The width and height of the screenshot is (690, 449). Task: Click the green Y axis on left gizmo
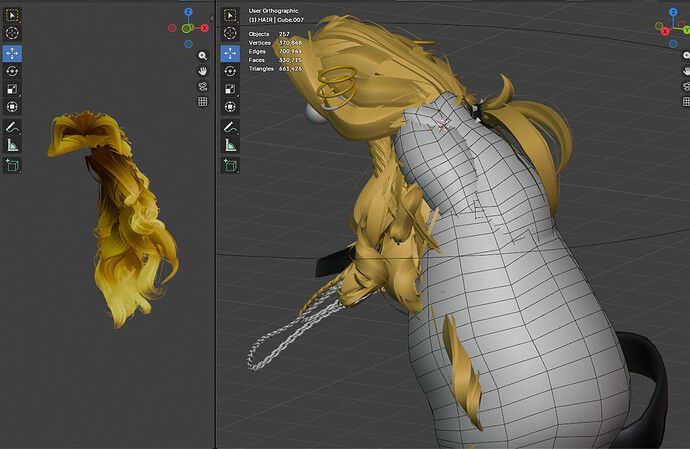click(x=186, y=29)
